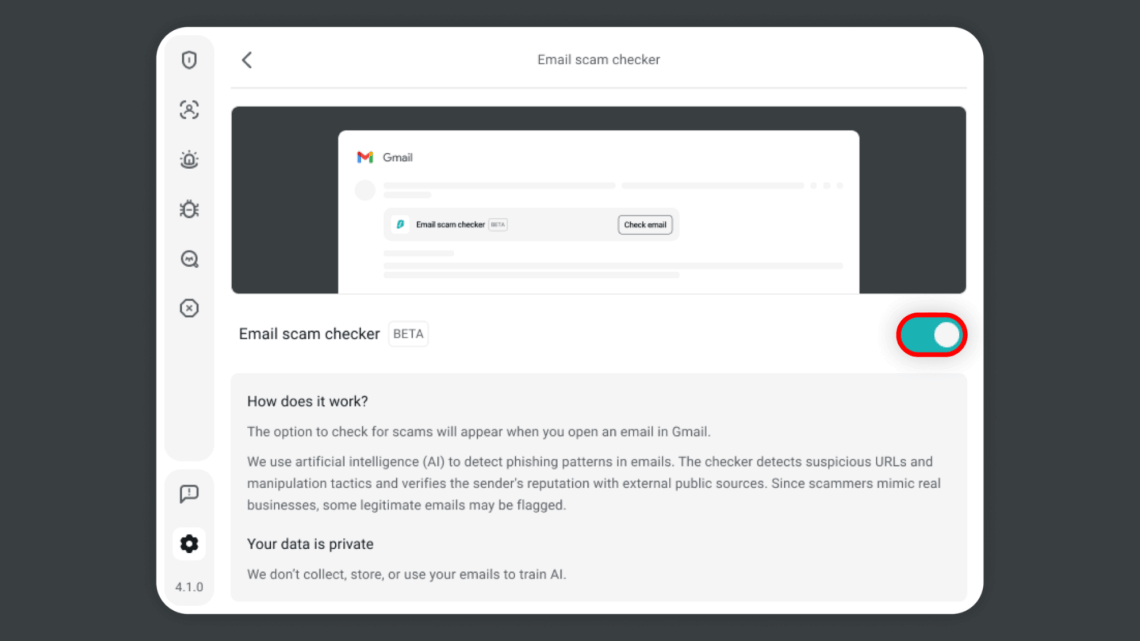Screen dimensions: 1140x641
Task: Click the Gmail preview illustration
Action: (x=598, y=200)
